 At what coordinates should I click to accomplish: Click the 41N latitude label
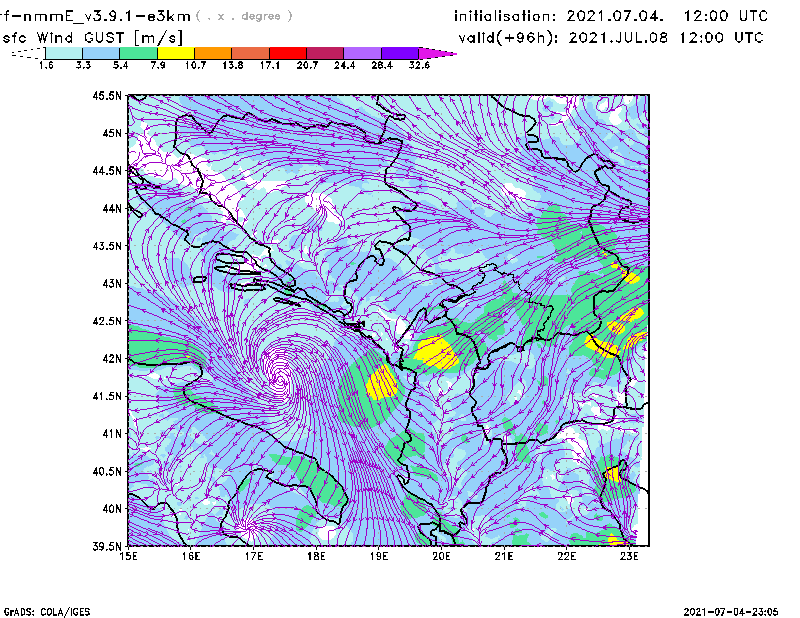click(x=112, y=434)
